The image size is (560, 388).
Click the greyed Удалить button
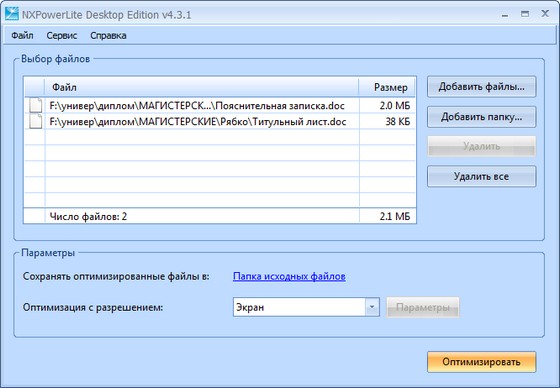coord(481,146)
